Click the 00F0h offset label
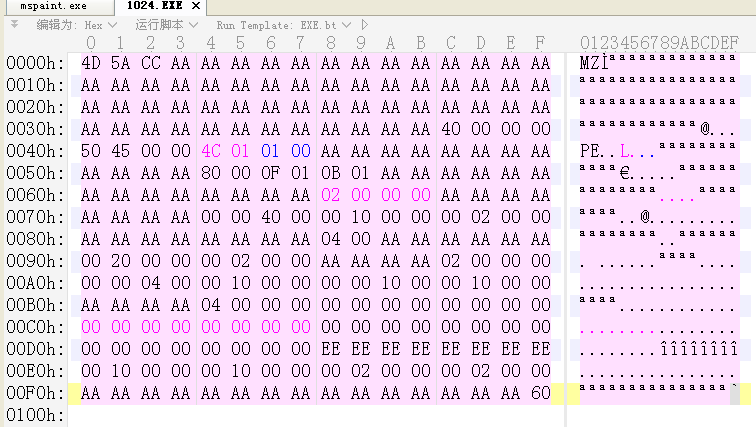The height and width of the screenshot is (427, 756). coord(35,393)
